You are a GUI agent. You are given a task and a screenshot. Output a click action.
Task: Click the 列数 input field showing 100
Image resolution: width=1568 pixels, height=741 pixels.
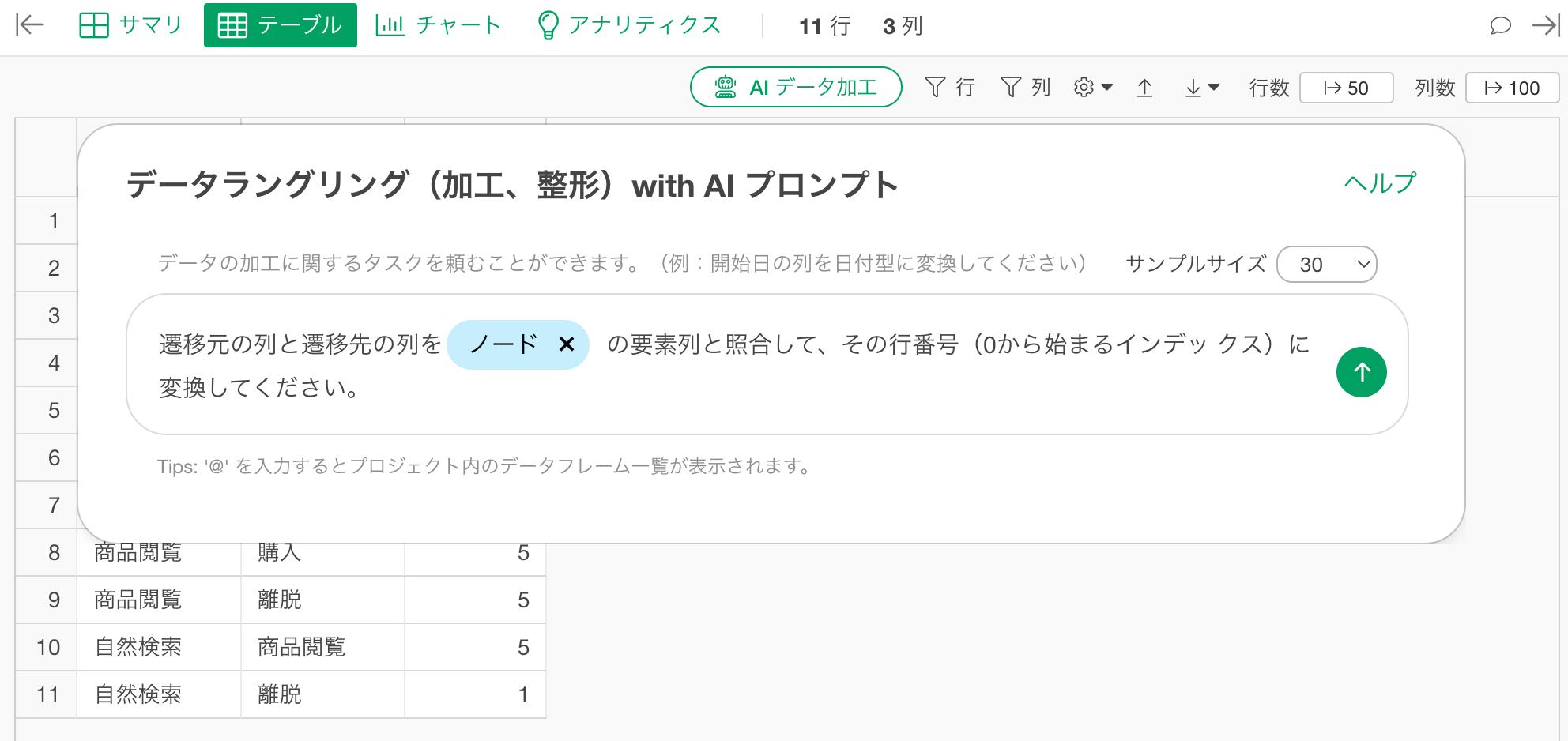coord(1512,88)
